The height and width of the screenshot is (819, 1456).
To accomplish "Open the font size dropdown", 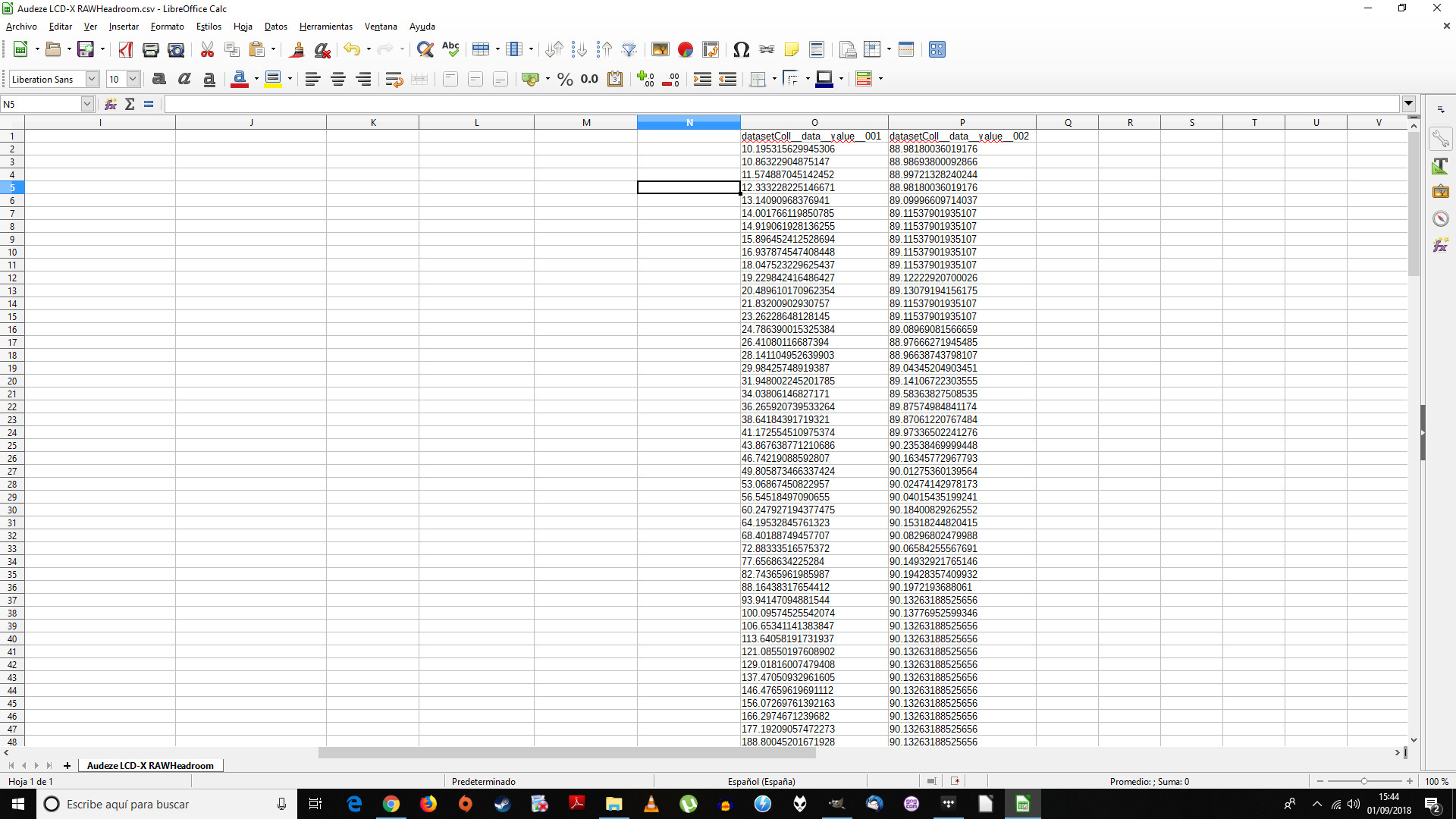I will (133, 79).
